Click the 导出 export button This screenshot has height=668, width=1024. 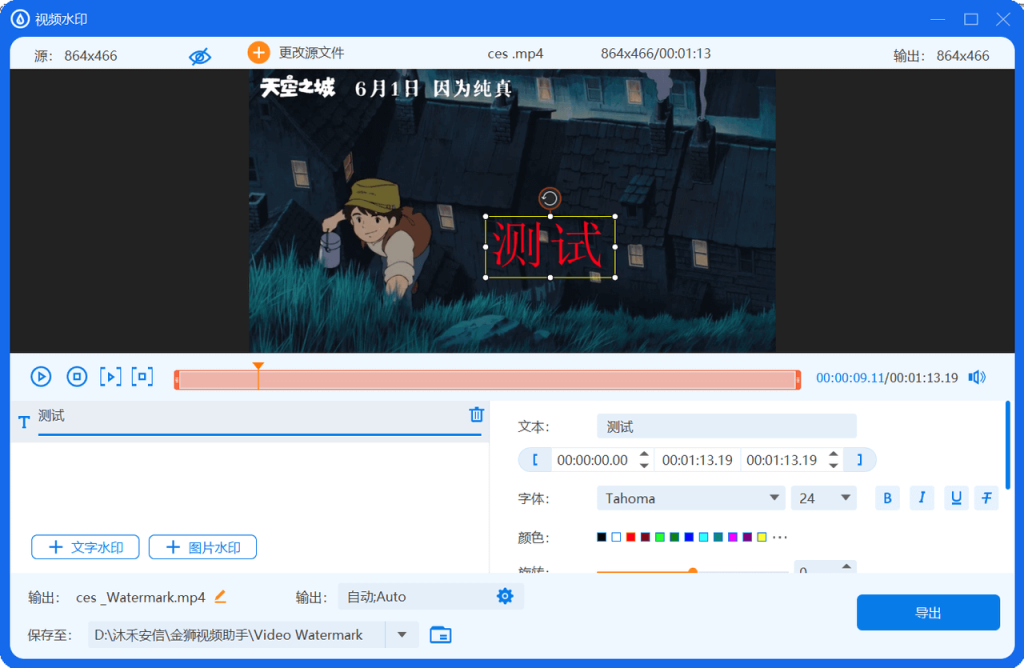pos(928,612)
